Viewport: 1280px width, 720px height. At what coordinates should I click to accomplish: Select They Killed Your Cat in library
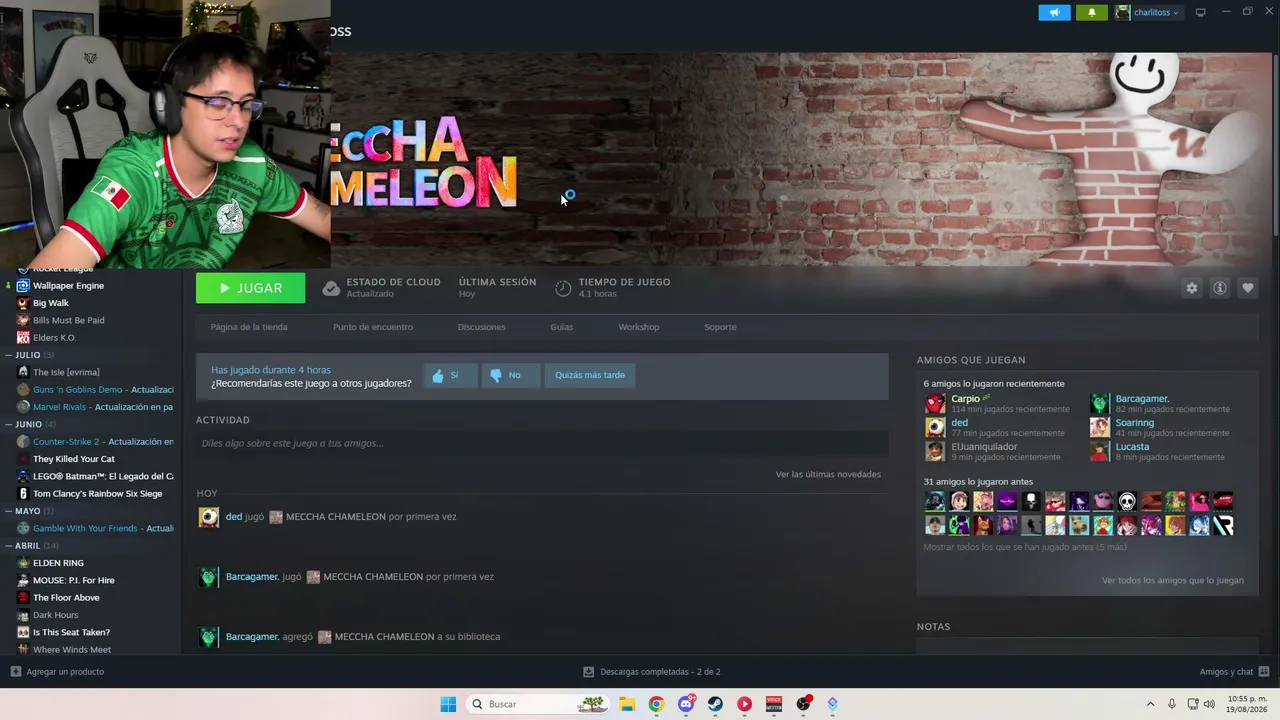coord(74,459)
